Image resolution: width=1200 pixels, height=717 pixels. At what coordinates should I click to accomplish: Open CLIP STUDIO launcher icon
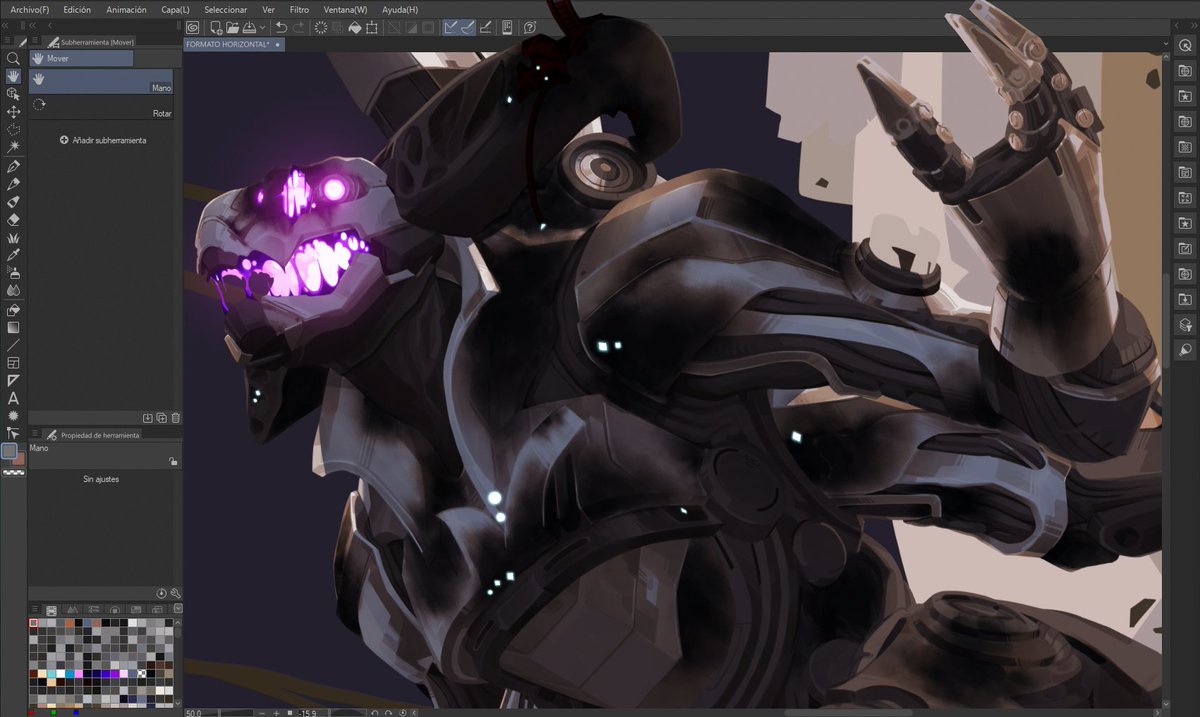point(192,28)
